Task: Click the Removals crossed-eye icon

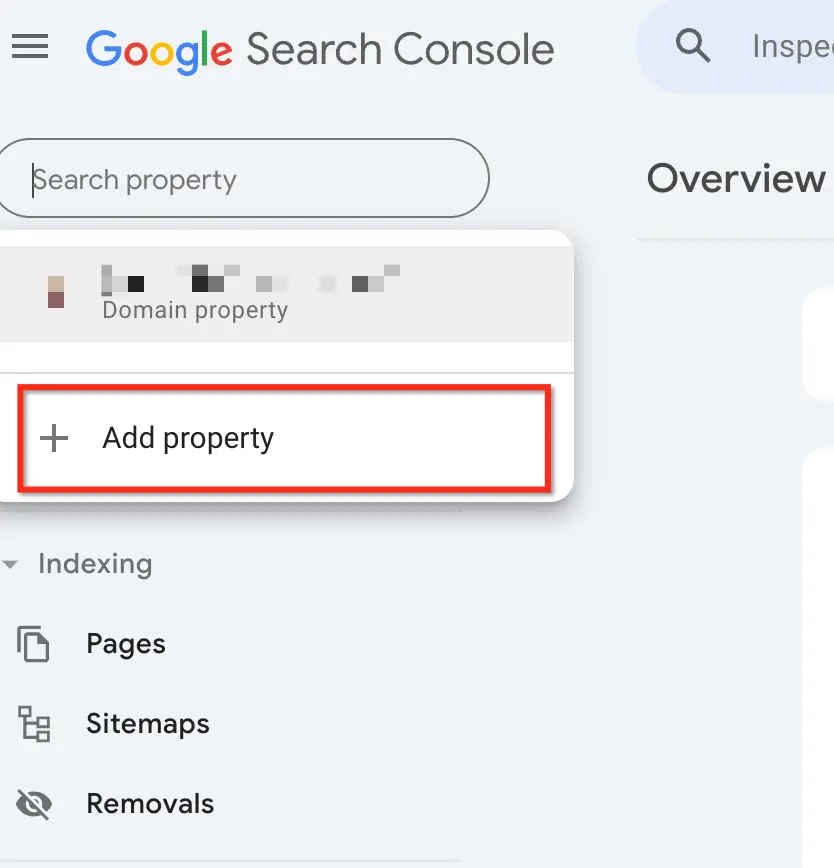Action: point(34,804)
